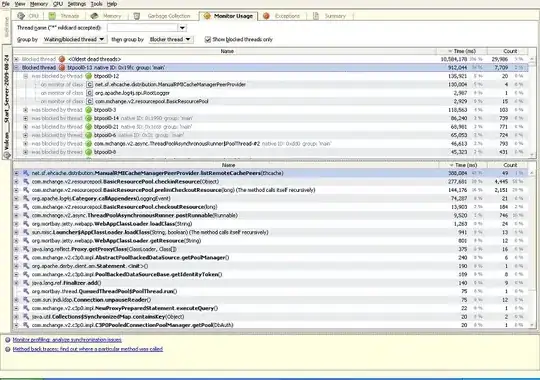Screen dimensions: 540x380
Task: Open the Blocker thread dropdown
Action: click(x=170, y=39)
